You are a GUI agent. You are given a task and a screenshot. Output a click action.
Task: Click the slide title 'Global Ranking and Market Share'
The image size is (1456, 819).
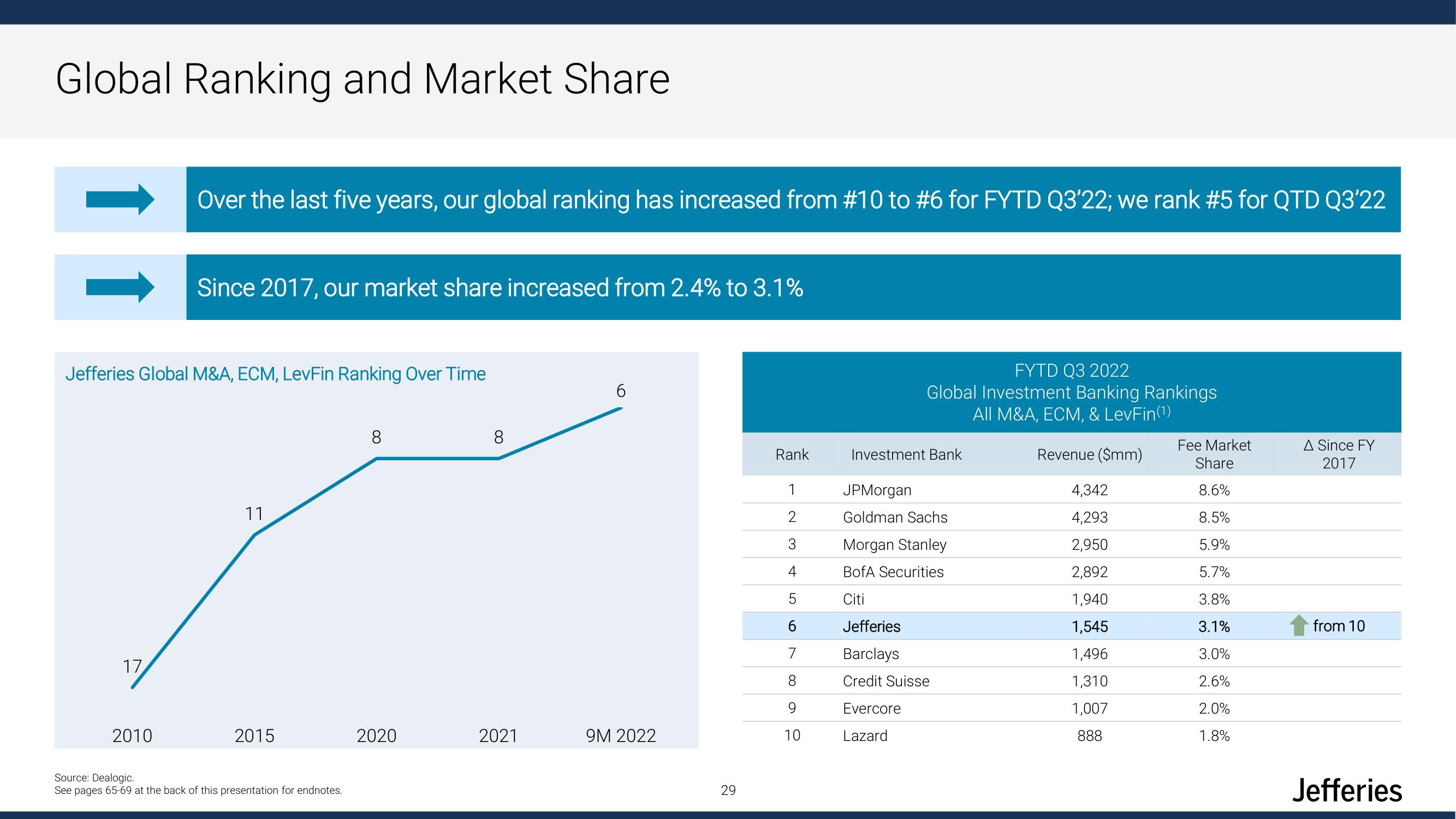pyautogui.click(x=362, y=79)
